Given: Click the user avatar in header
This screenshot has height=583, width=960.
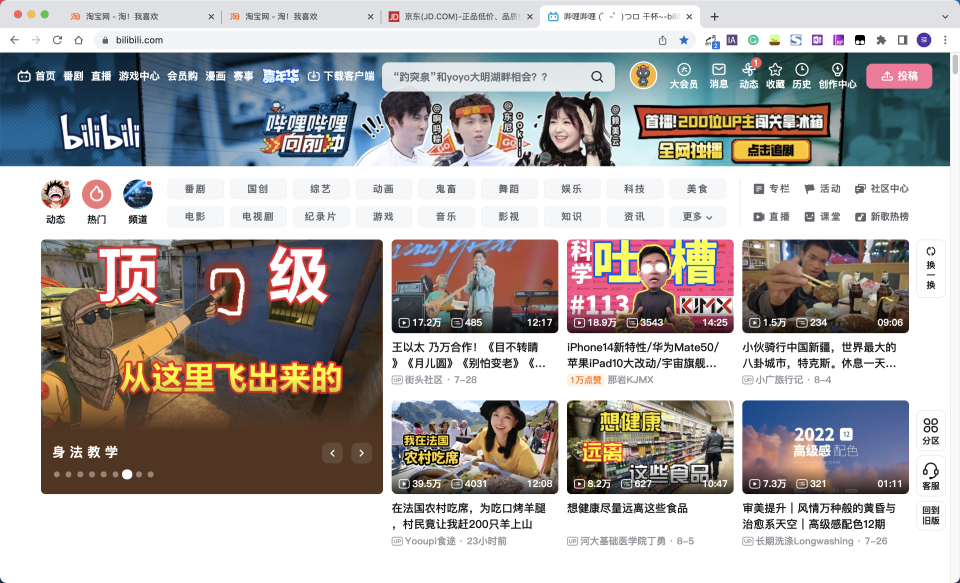Looking at the screenshot, I should [x=643, y=76].
